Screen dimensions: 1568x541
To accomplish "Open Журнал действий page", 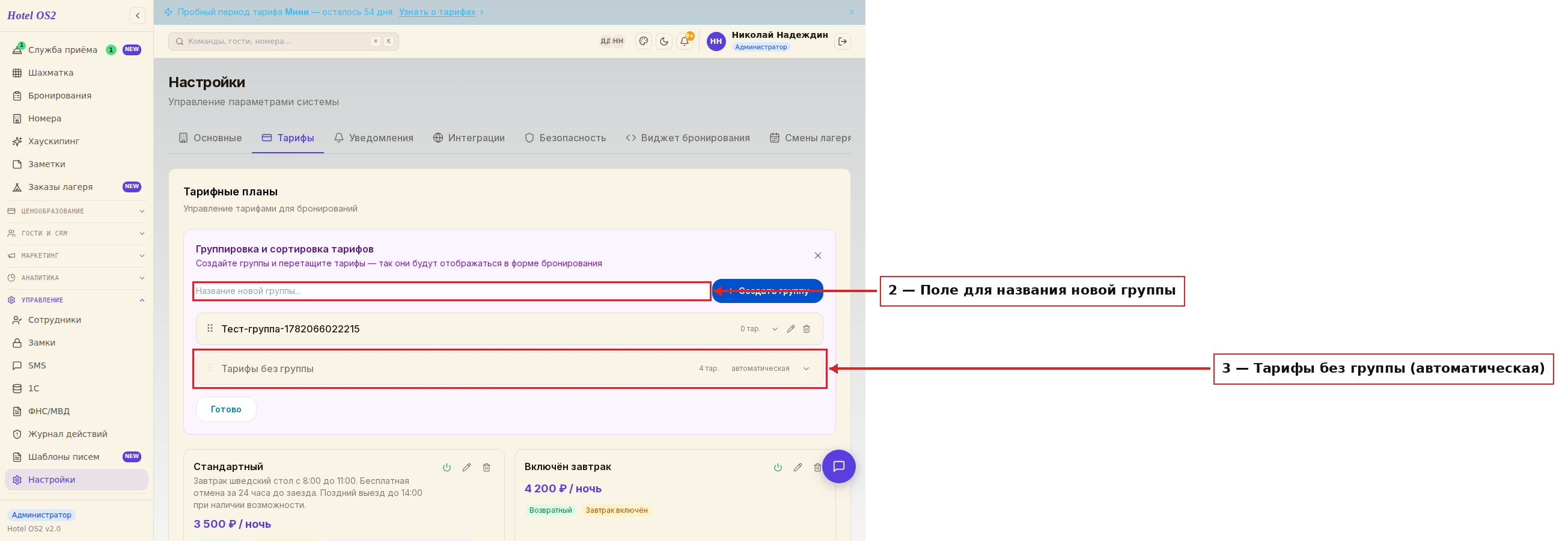I will click(x=76, y=434).
